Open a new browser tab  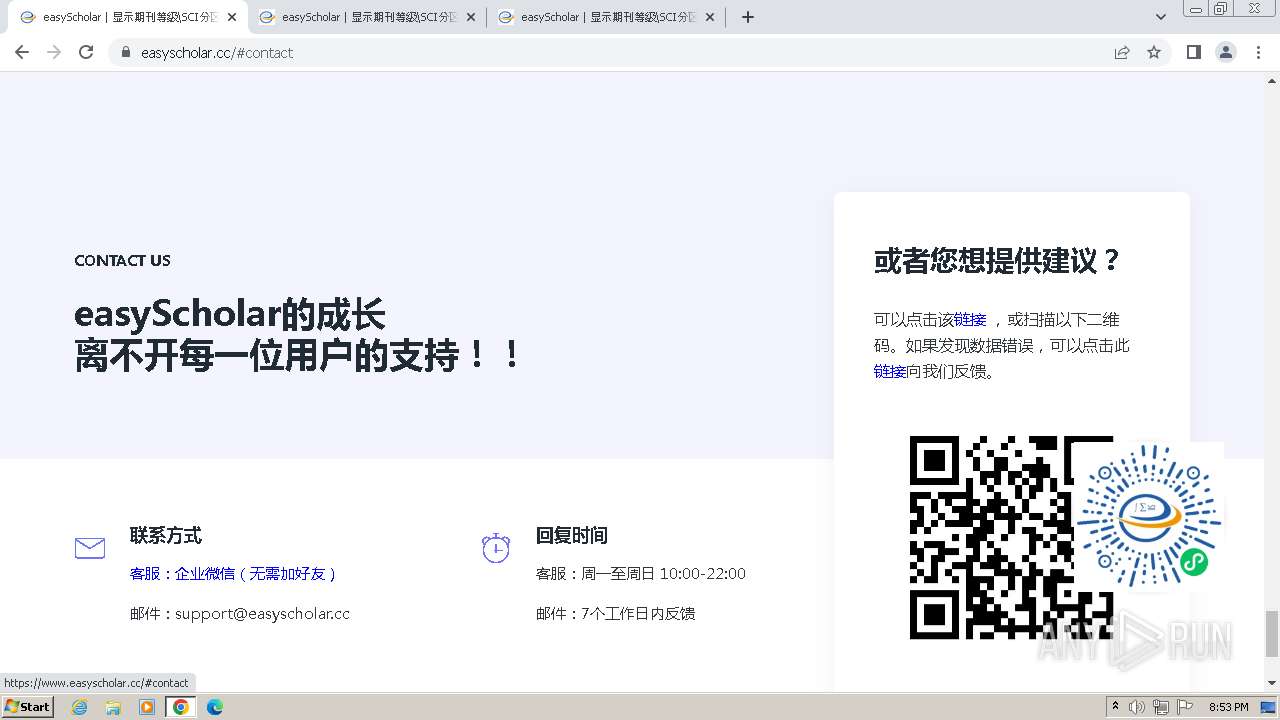(x=748, y=17)
